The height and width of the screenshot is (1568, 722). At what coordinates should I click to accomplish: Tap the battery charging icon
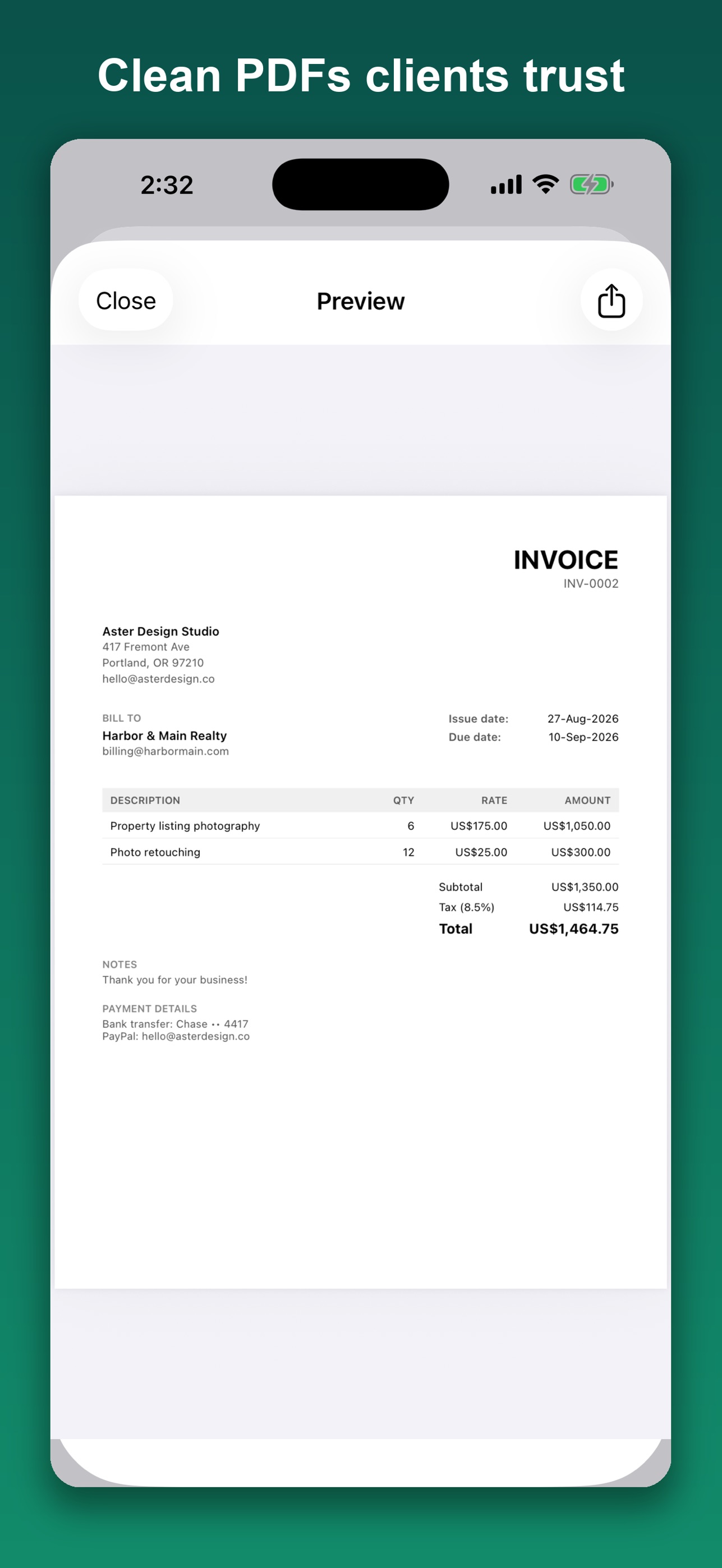coord(591,184)
